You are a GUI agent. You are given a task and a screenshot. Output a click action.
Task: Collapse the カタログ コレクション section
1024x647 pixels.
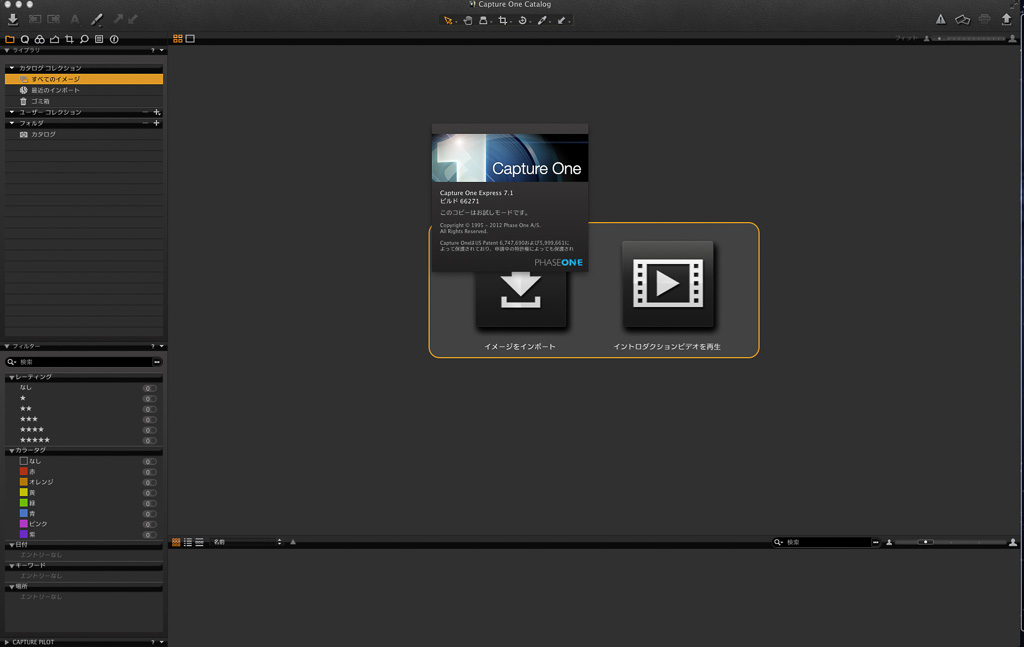tap(12, 68)
